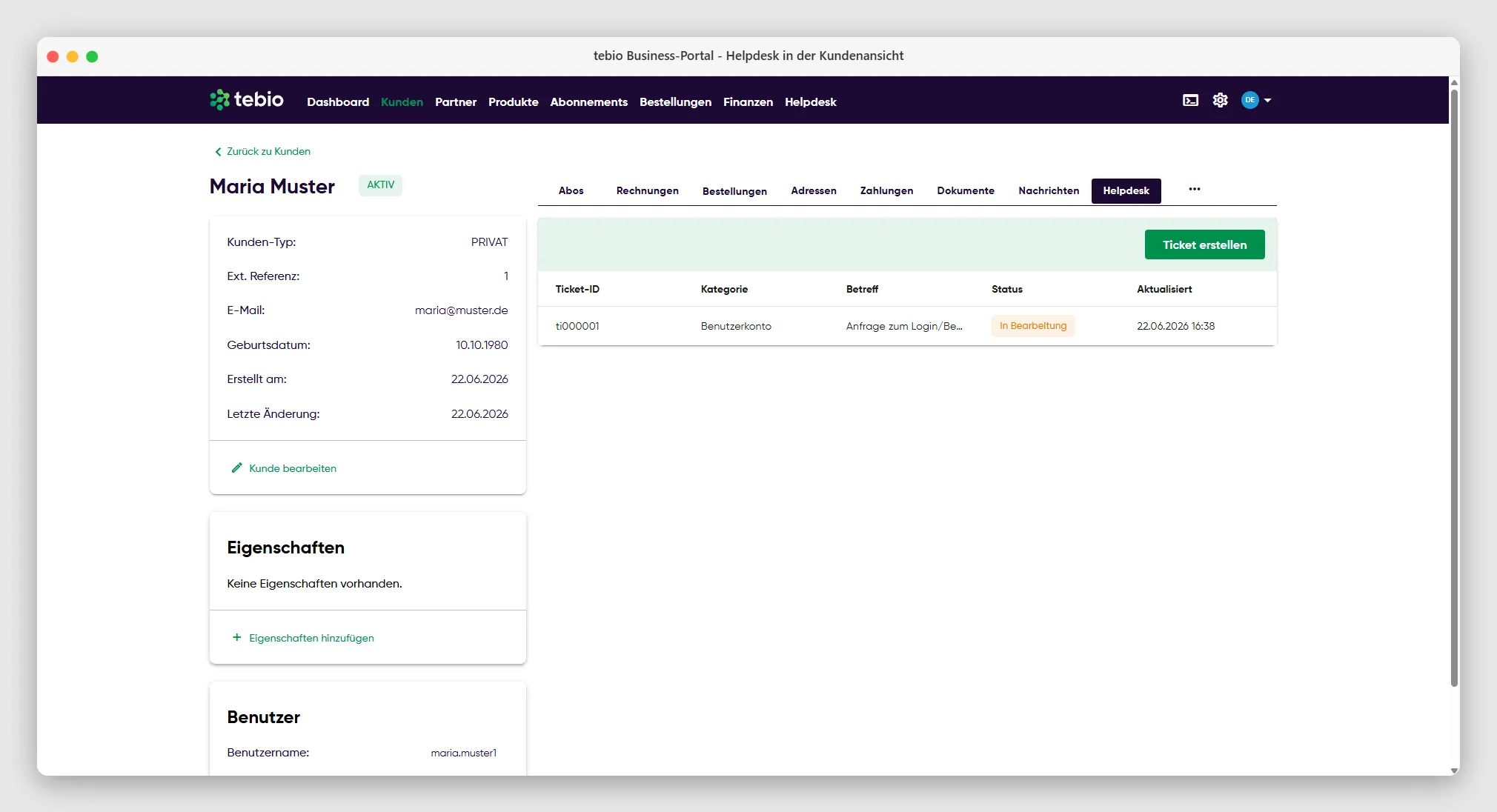This screenshot has height=812, width=1497.
Task: Click the Anfrage zum Login subject
Action: click(904, 326)
